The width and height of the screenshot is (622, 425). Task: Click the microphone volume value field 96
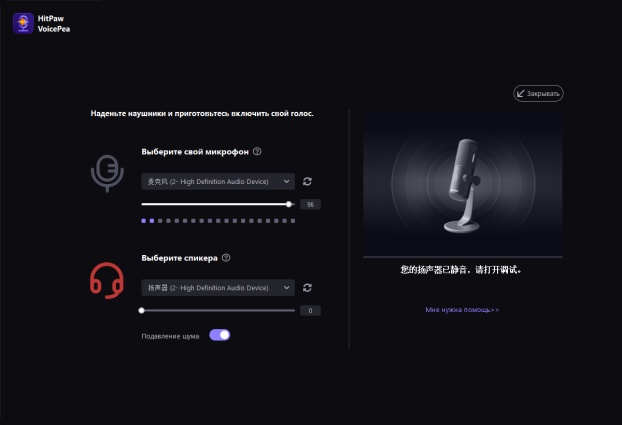click(310, 204)
